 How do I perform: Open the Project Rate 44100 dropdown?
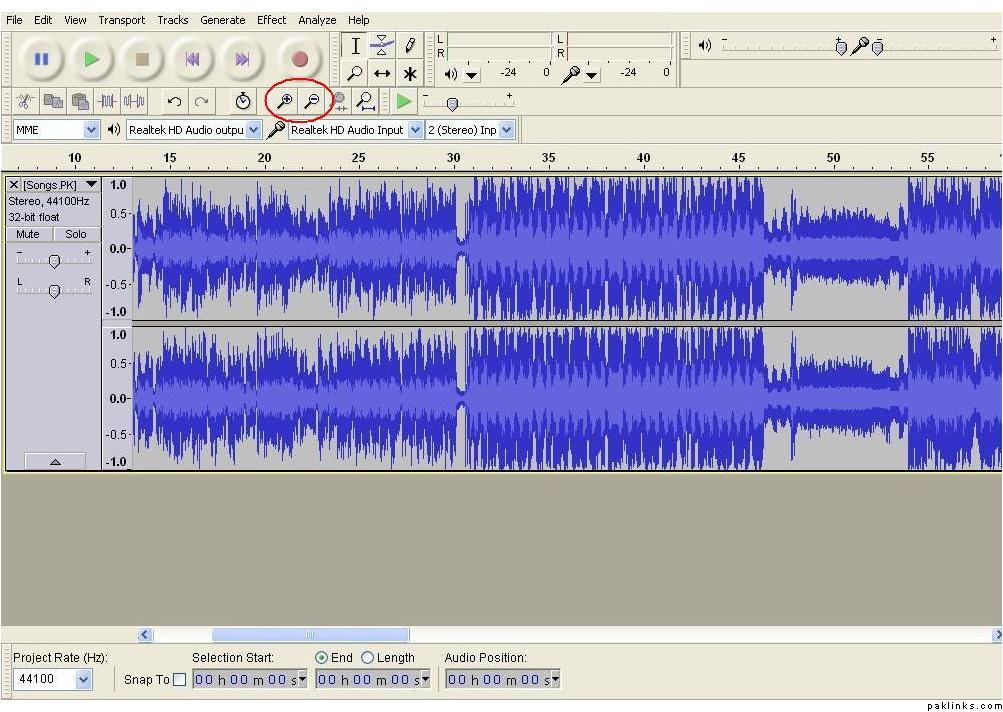[83, 680]
